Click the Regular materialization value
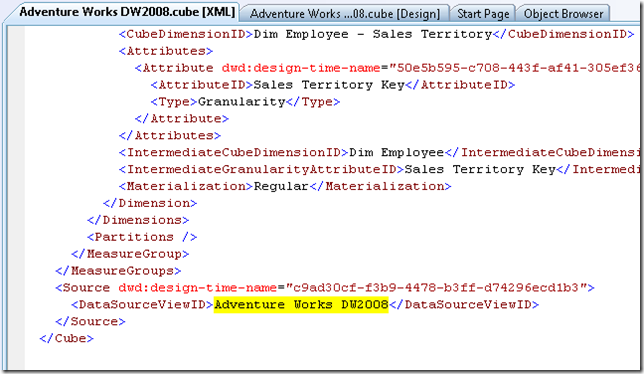 [281, 186]
